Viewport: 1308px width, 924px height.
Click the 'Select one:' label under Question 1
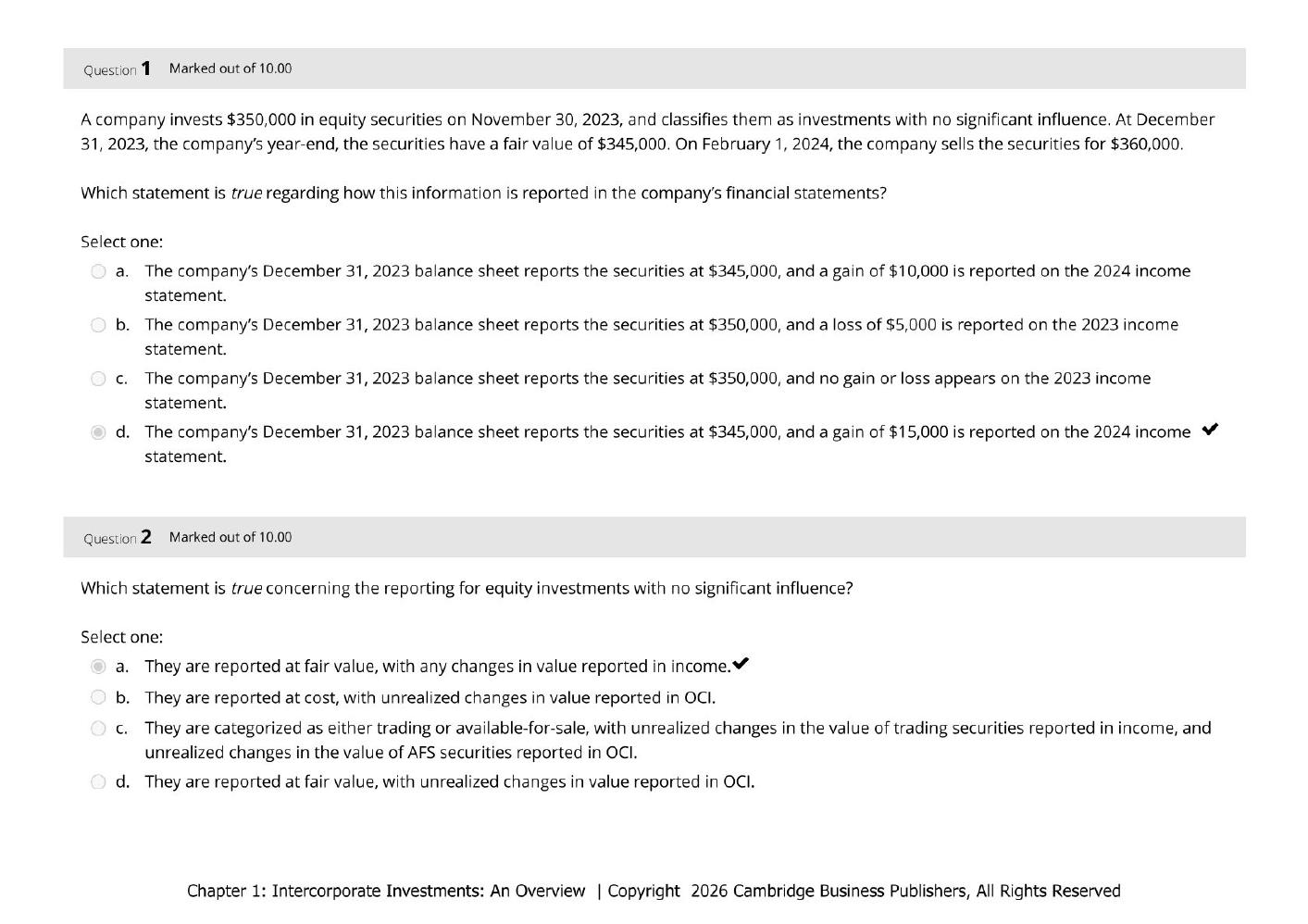[121, 242]
